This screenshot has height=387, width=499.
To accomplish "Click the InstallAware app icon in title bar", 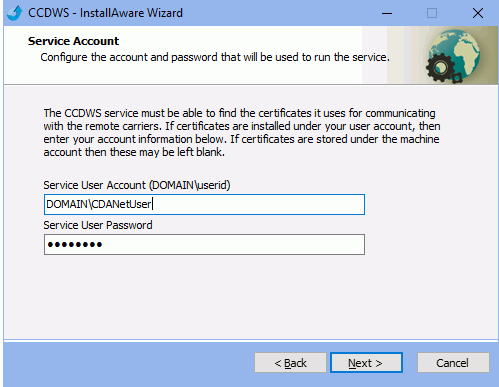I will pyautogui.click(x=14, y=13).
